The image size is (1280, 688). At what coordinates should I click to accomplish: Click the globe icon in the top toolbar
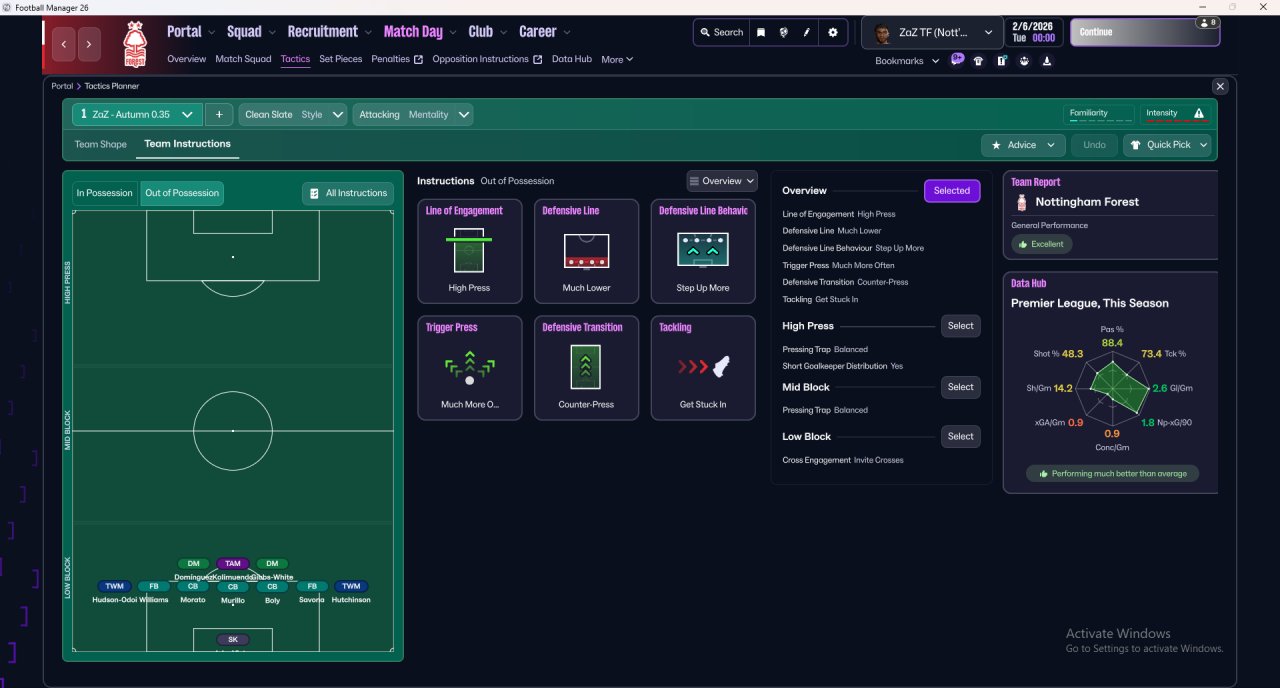click(784, 32)
